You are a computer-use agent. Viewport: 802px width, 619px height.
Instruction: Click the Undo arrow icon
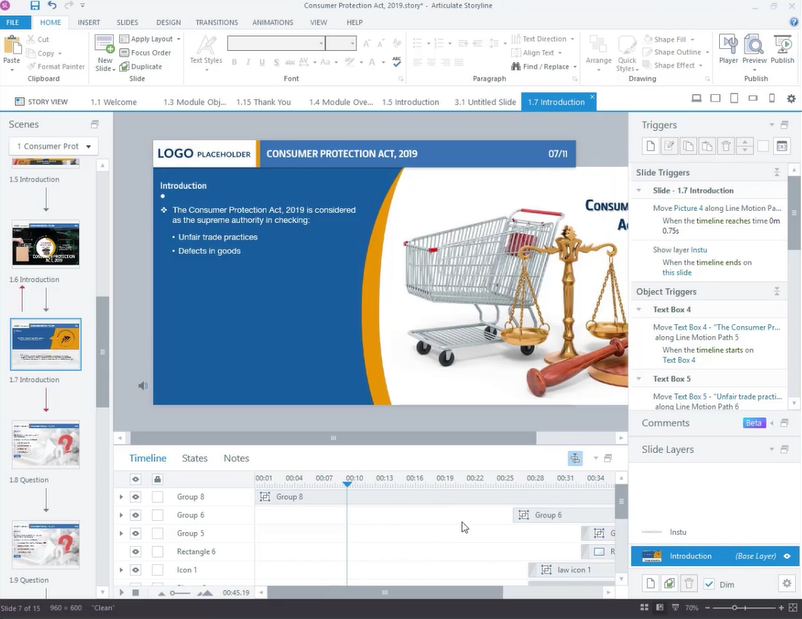tap(52, 6)
